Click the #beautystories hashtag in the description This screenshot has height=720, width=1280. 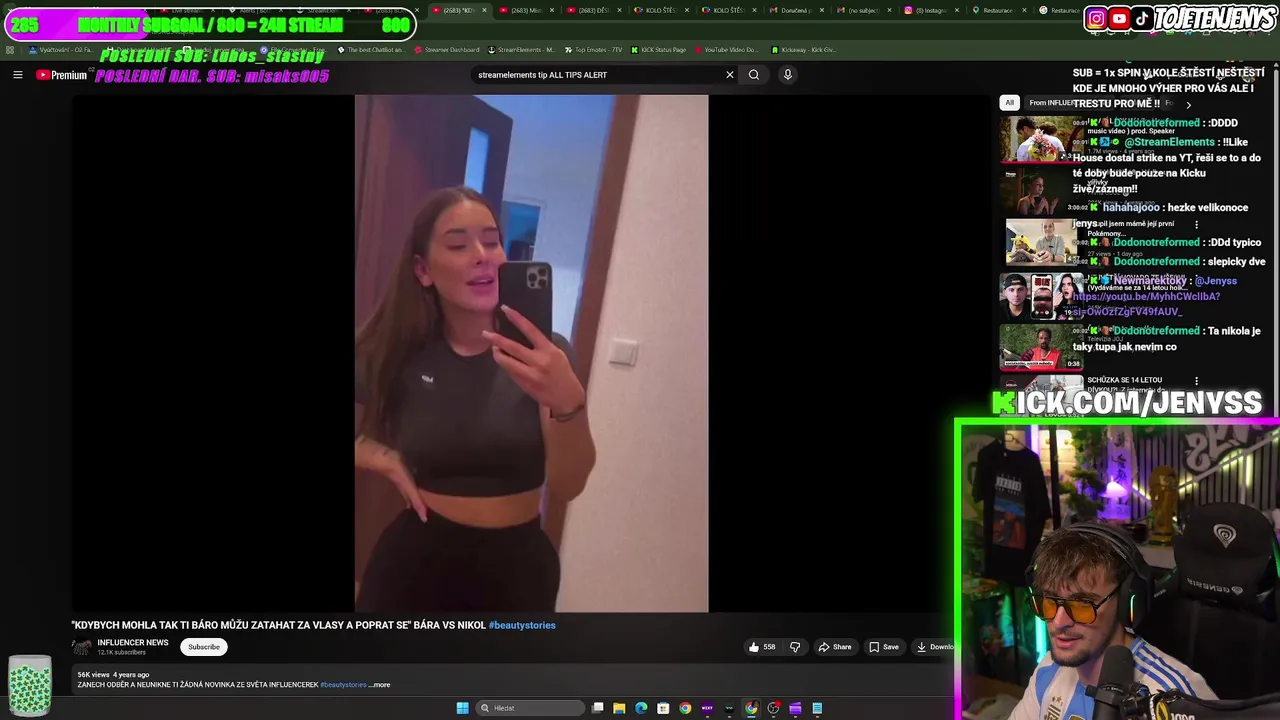343,685
